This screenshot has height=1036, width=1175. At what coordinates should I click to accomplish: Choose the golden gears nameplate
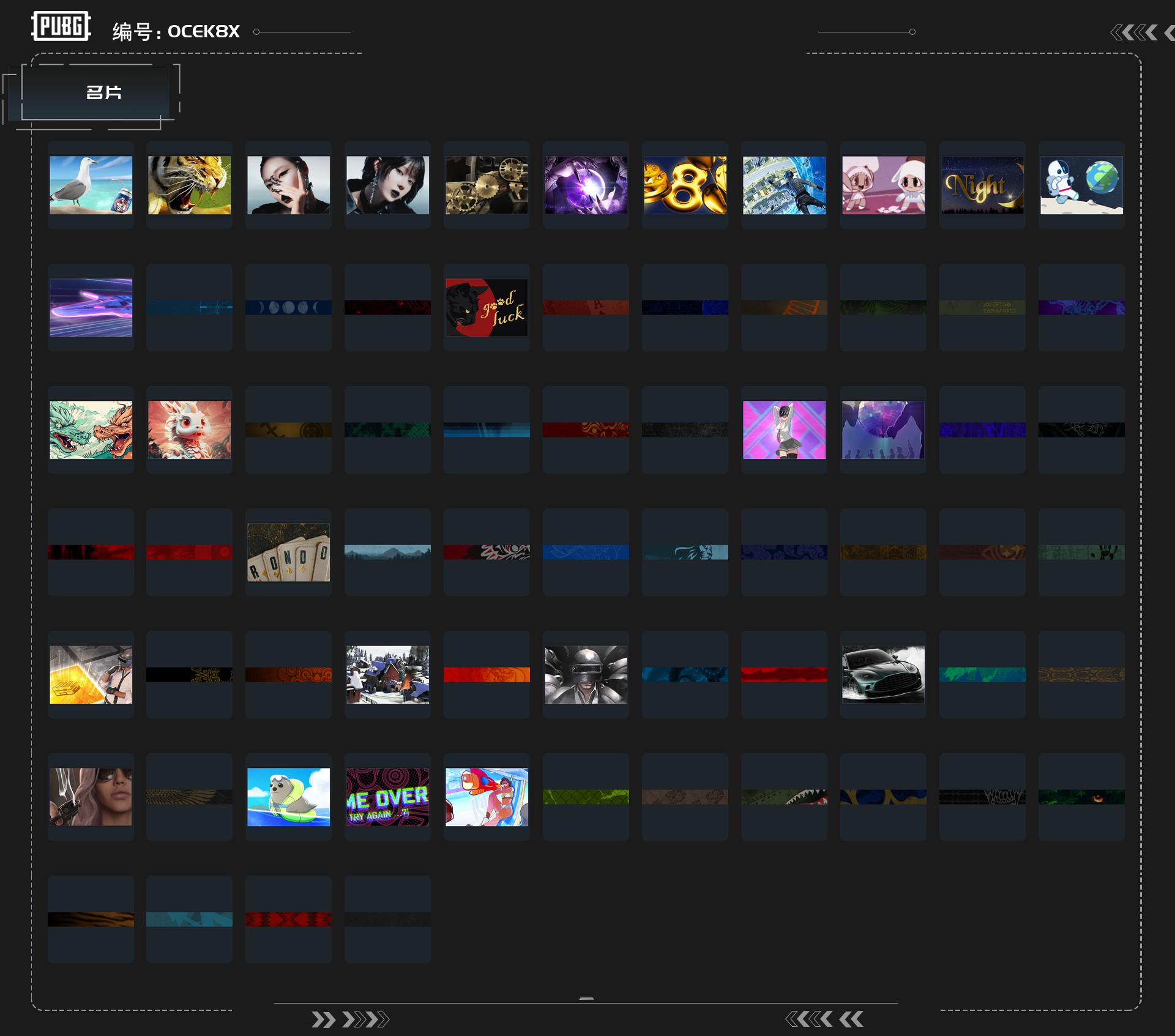487,185
